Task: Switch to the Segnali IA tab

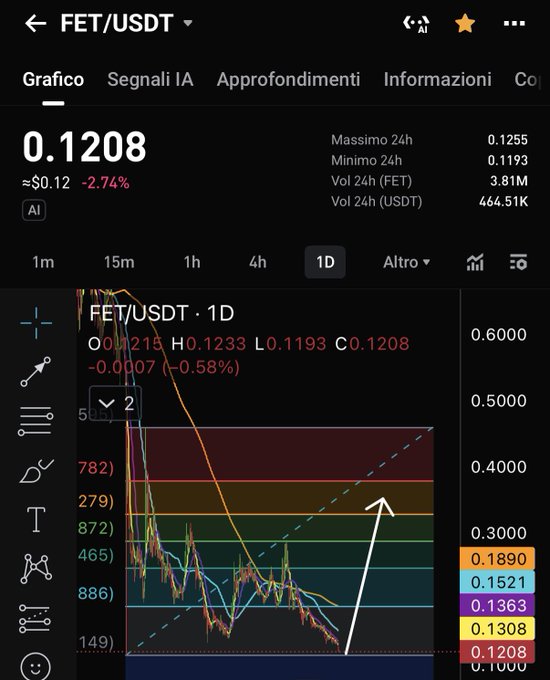Action: tap(150, 79)
